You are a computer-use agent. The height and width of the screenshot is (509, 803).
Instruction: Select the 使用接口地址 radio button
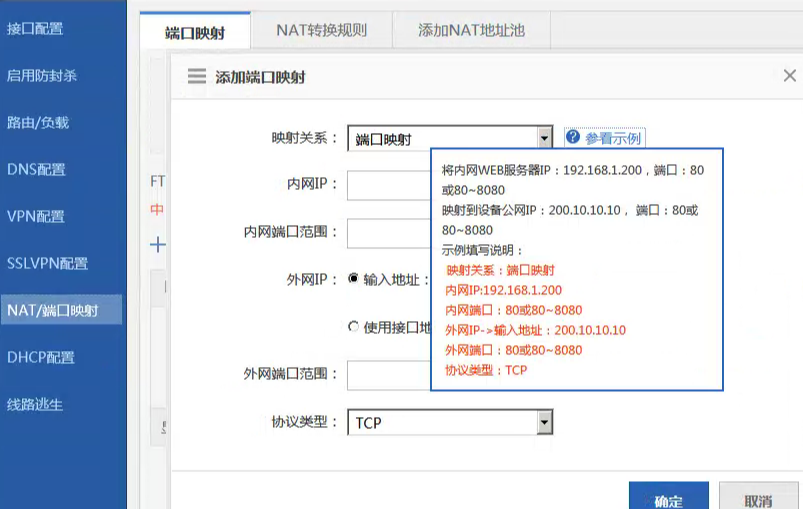click(353, 326)
